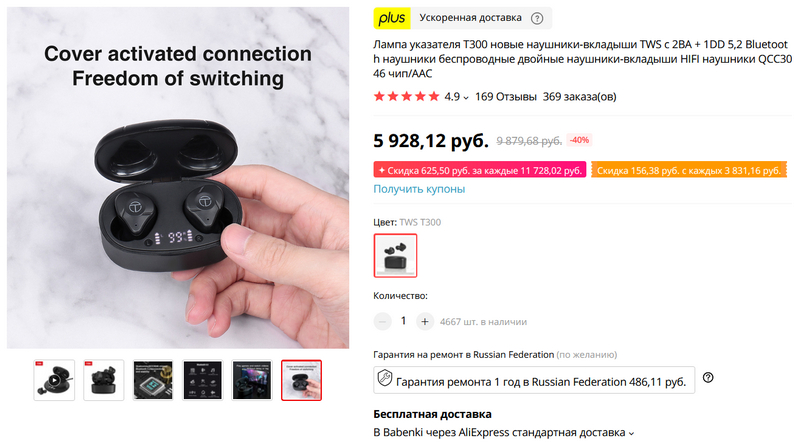Click the help icon next to repair warranty

pos(708,378)
